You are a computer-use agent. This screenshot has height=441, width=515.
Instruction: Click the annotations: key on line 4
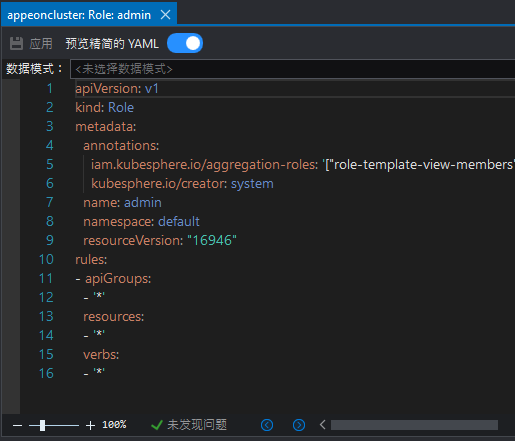click(x=121, y=146)
